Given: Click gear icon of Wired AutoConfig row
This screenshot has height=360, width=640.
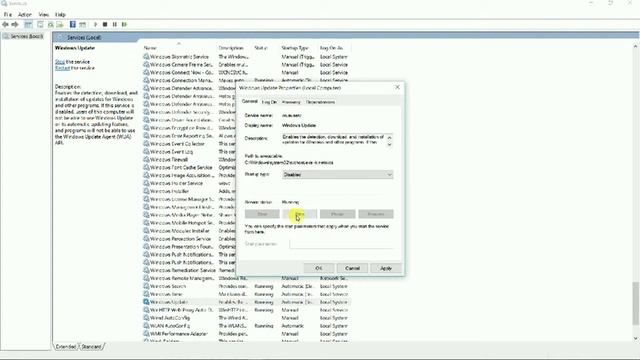Looking at the screenshot, I should click(x=146, y=318).
